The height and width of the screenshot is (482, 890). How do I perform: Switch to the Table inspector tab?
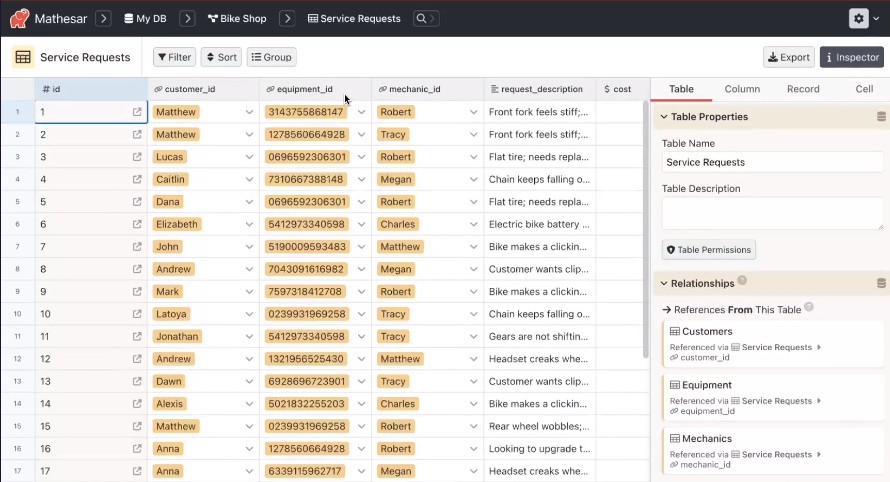681,89
